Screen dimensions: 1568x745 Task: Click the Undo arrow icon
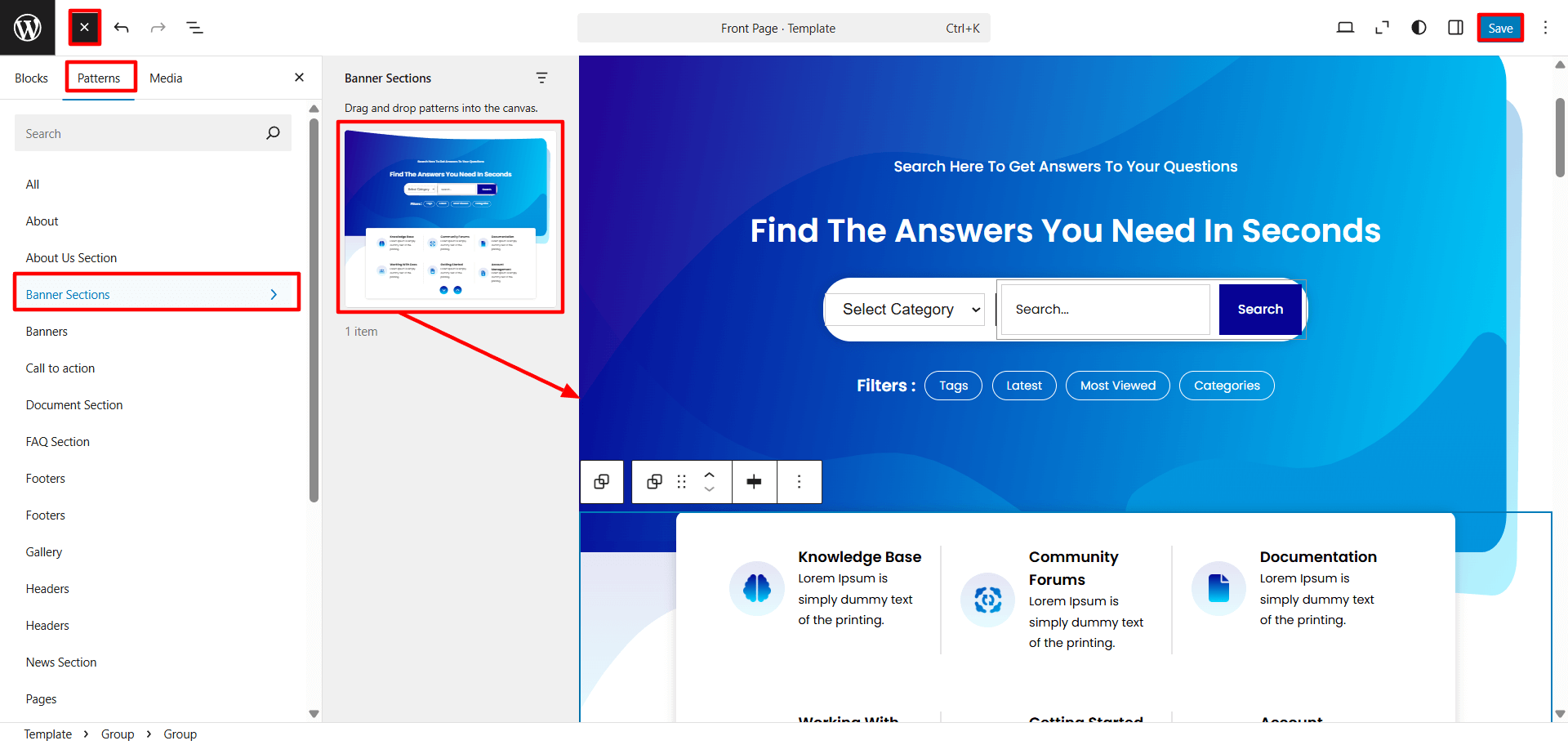pyautogui.click(x=122, y=28)
